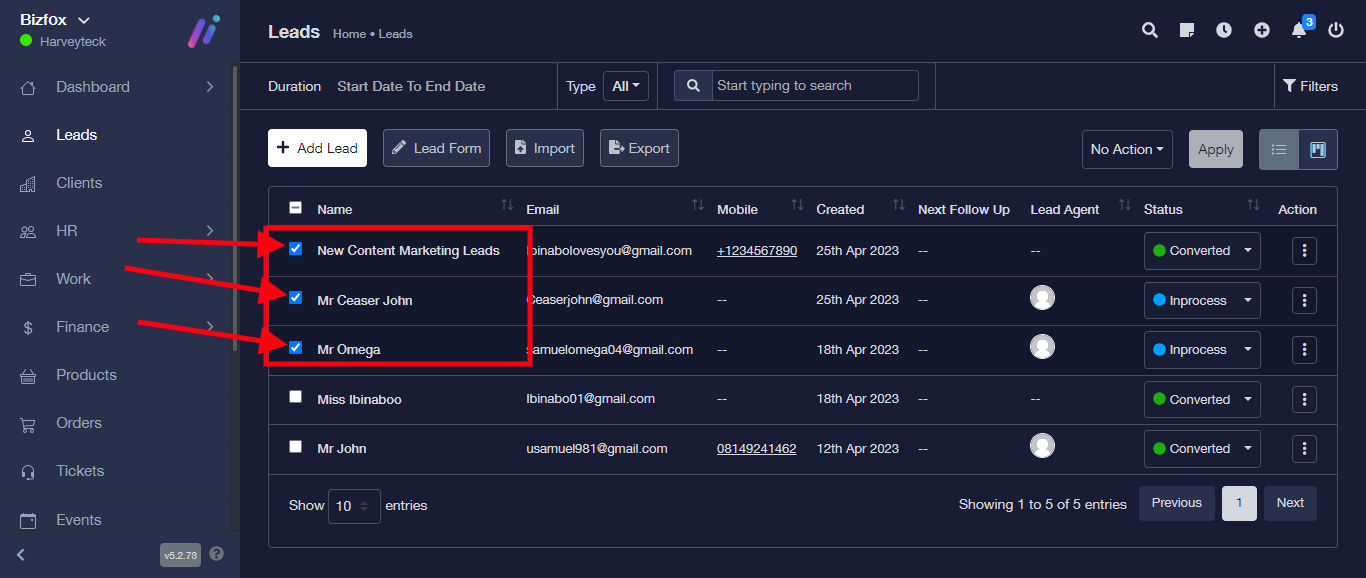Click the power logout icon
1366x578 pixels.
(1336, 30)
